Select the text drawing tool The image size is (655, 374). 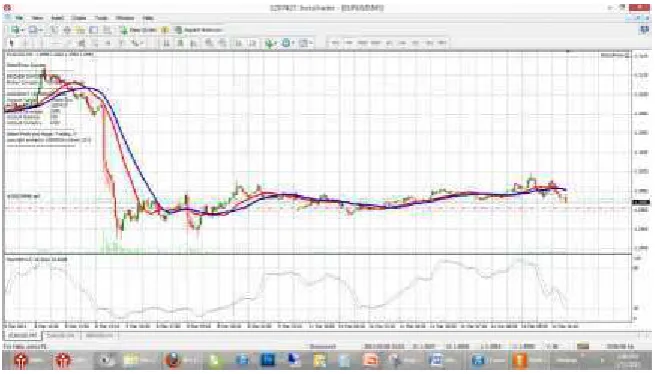(x=107, y=43)
